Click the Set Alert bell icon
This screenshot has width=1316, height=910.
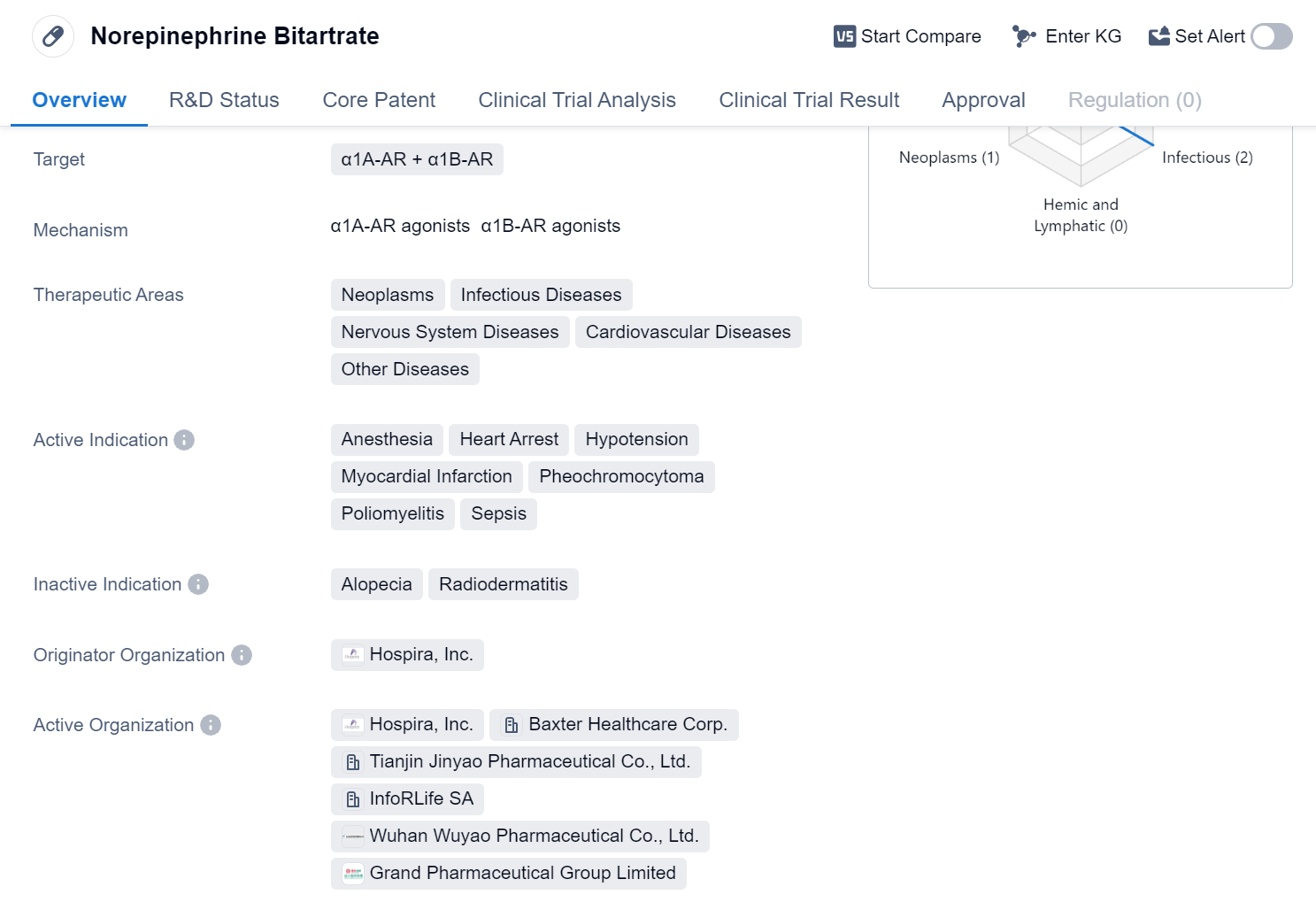(x=1158, y=36)
